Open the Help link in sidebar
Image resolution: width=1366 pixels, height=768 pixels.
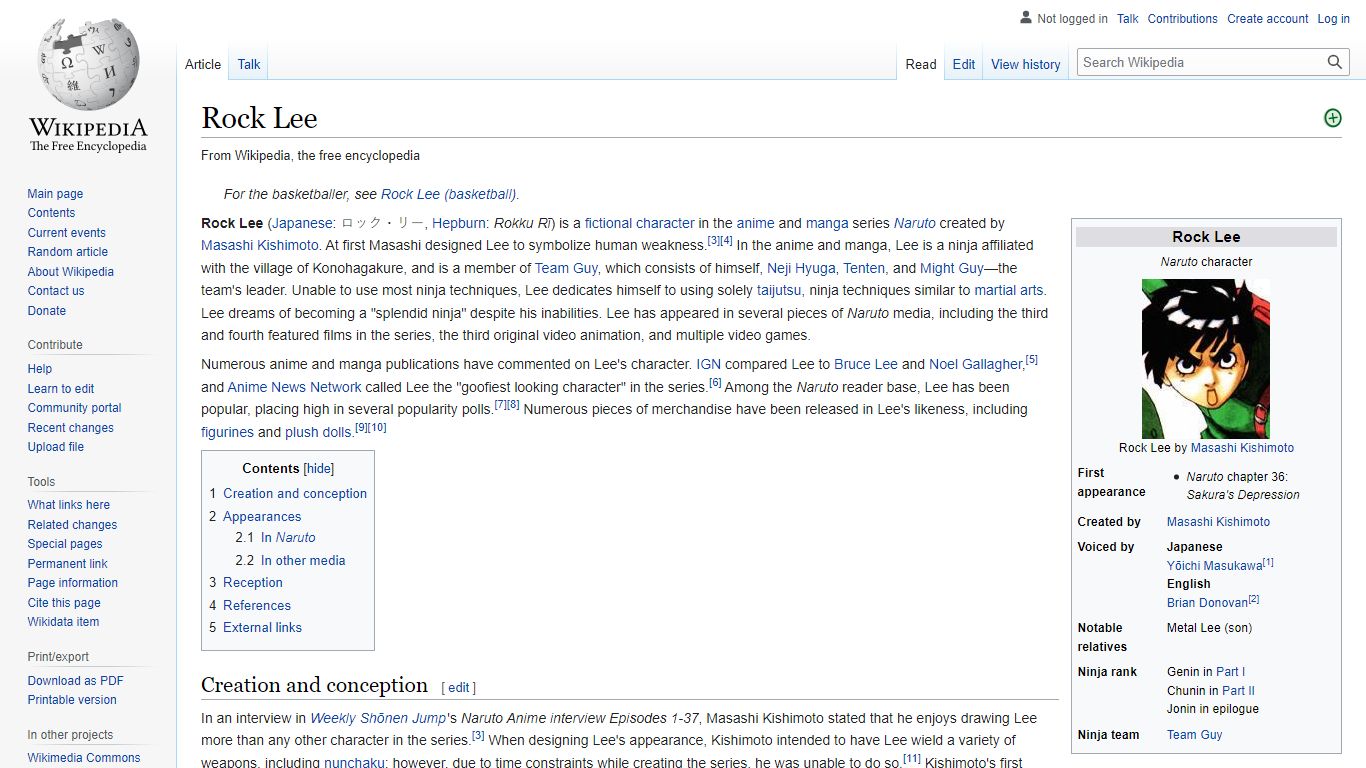[x=40, y=369]
